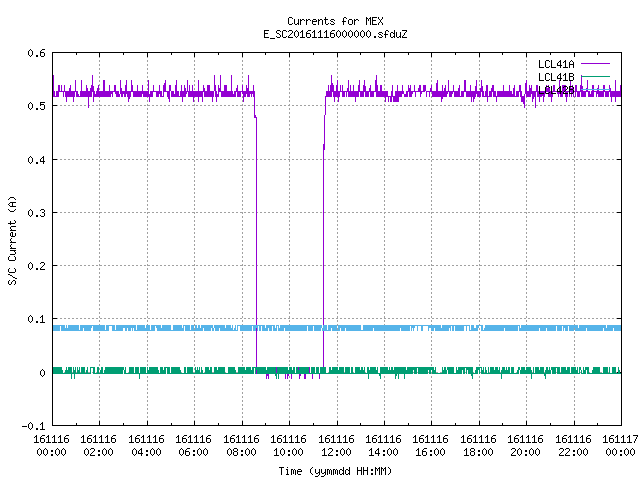Click the 0.5 y-axis tick label

36,106
